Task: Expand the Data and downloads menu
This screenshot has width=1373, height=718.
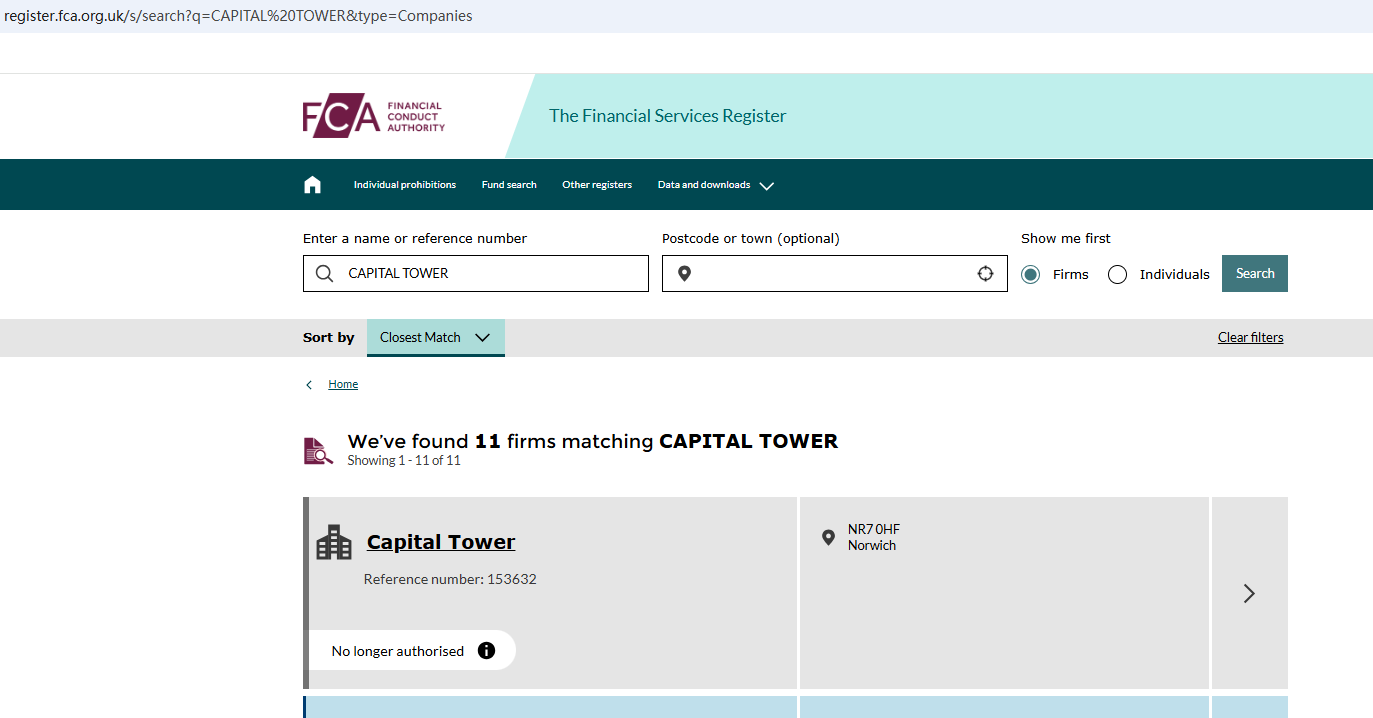Action: (x=715, y=185)
